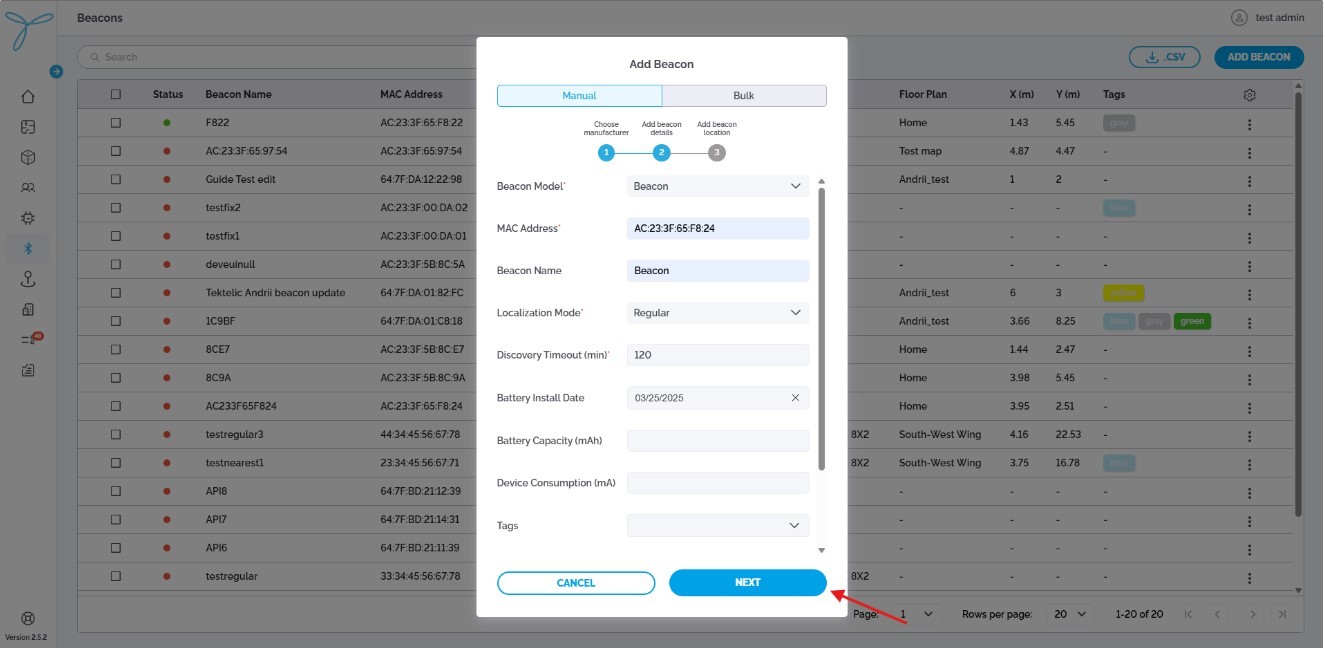Open the lifebuoy support icon above the version
Image resolution: width=1325 pixels, height=648 pixels.
[28, 618]
